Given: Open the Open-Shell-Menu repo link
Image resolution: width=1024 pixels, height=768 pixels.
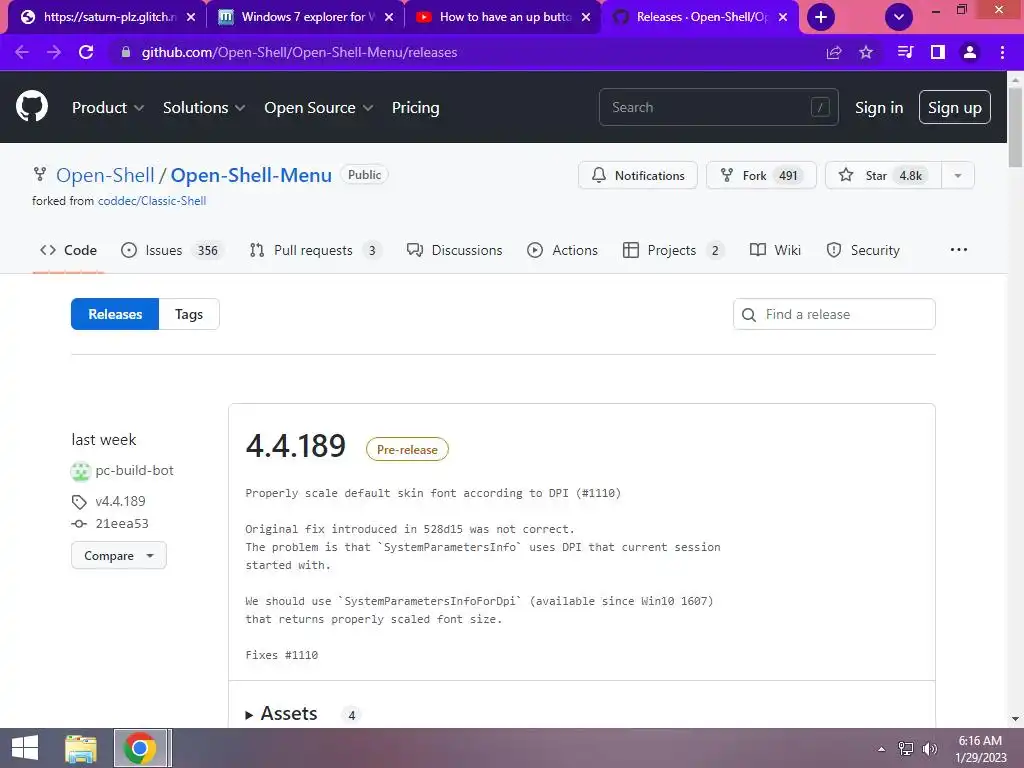Looking at the screenshot, I should tap(251, 175).
